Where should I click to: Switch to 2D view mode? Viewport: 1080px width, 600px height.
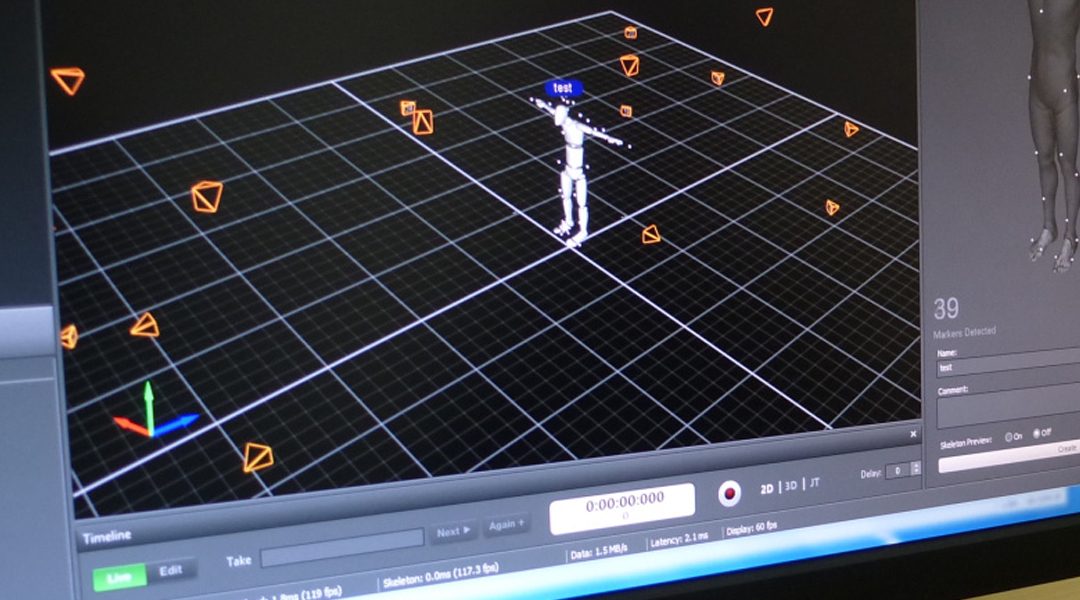(768, 488)
